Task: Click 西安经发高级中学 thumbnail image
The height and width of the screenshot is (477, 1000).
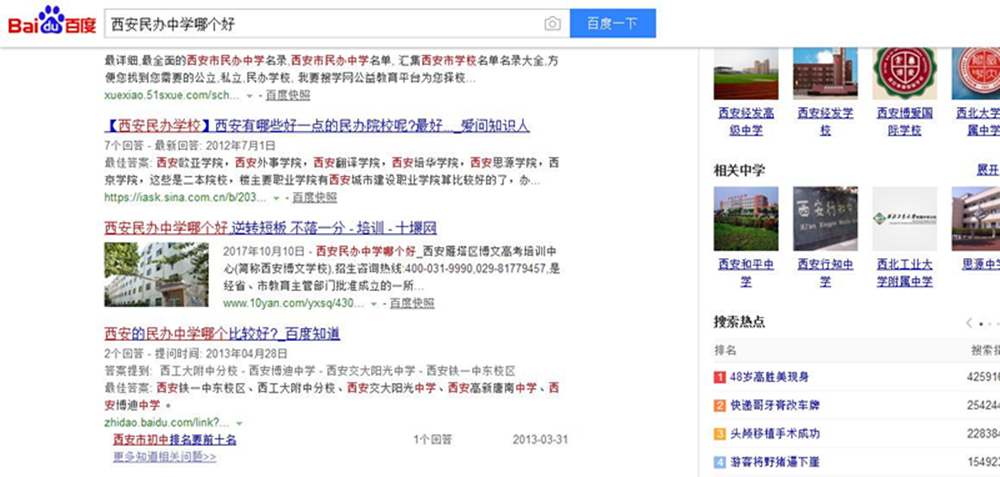Action: (x=746, y=73)
